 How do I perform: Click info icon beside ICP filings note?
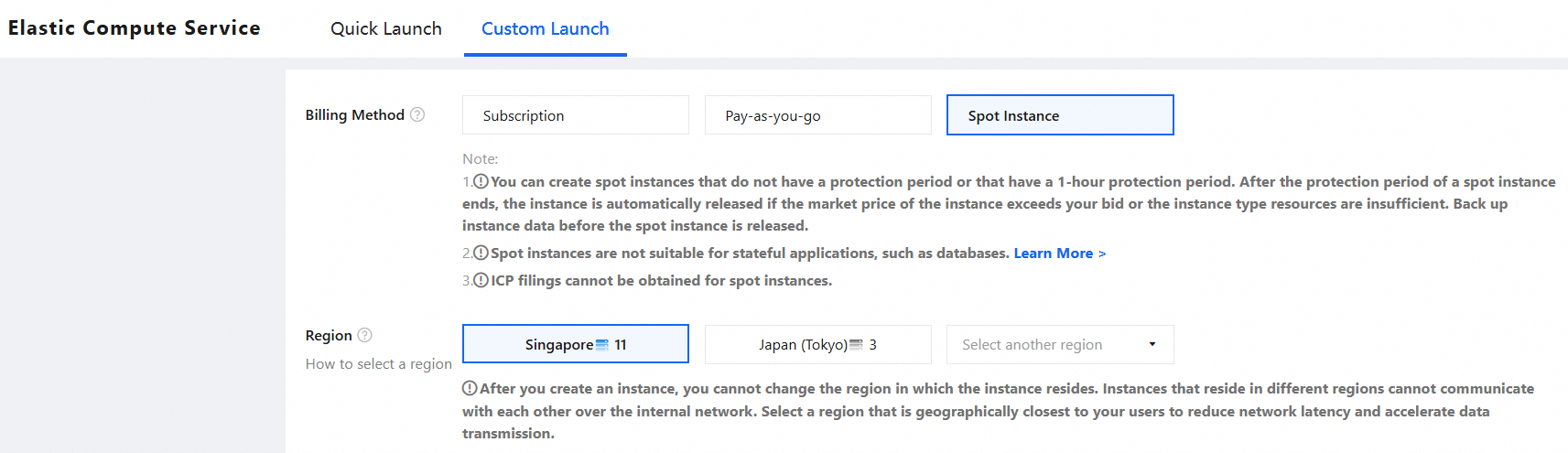click(481, 280)
